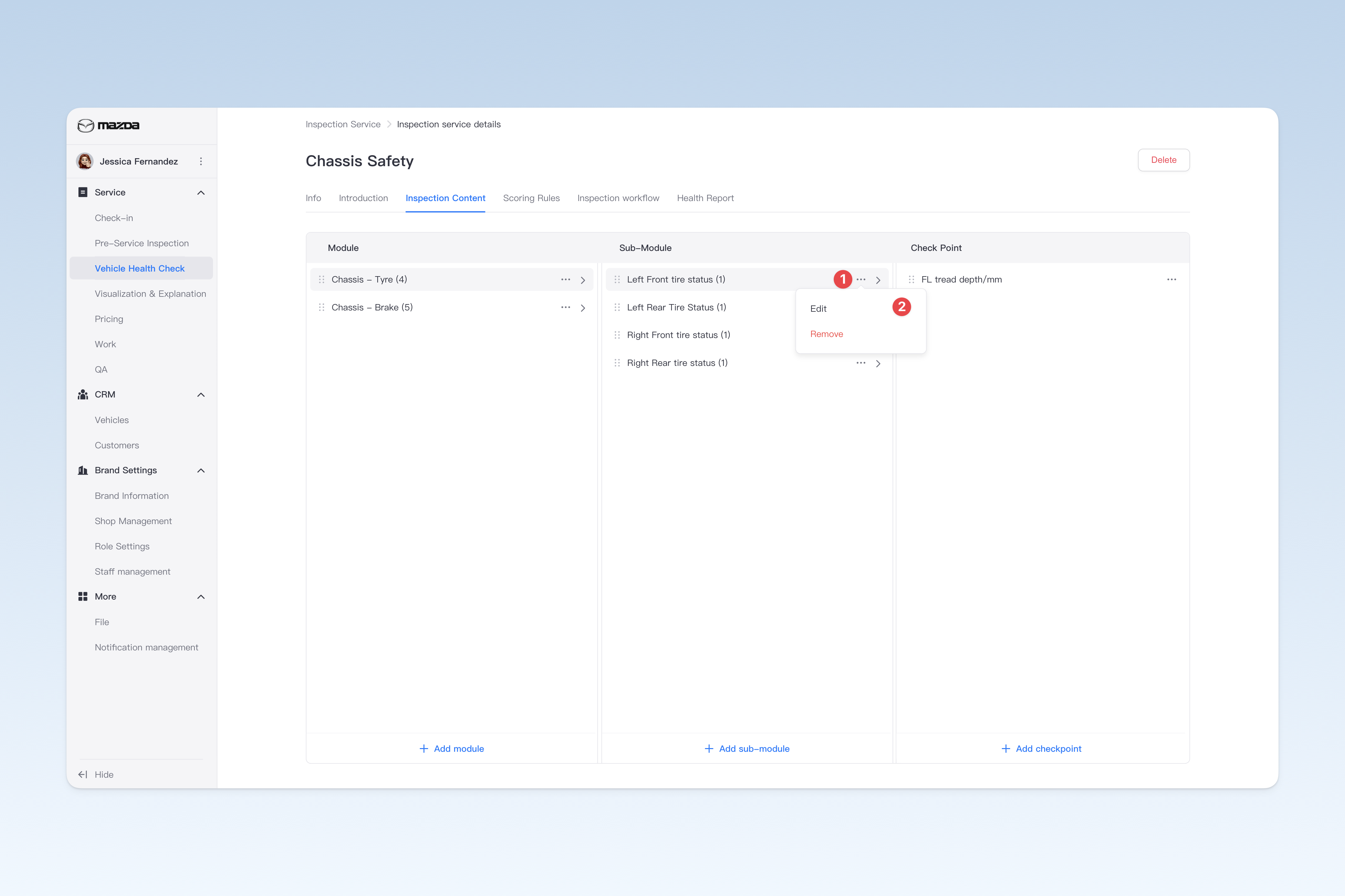Click Add checkpoint

coord(1041,748)
